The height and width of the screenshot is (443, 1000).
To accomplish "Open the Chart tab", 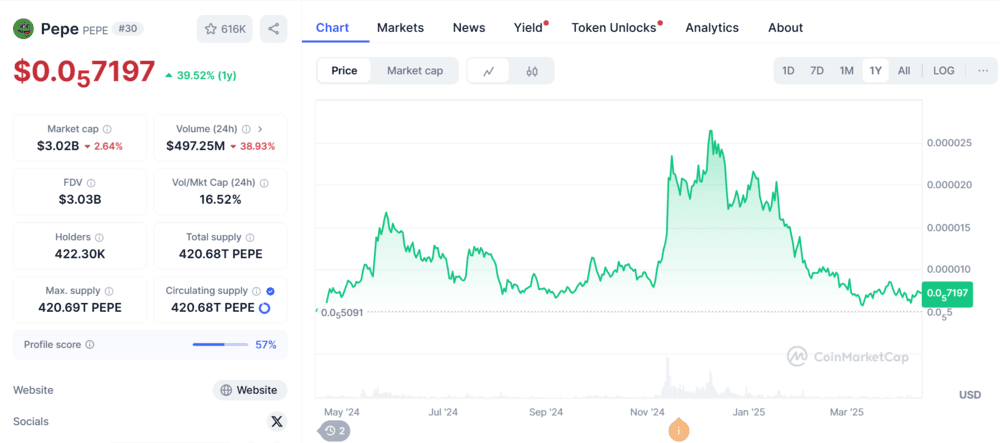I will tap(332, 27).
